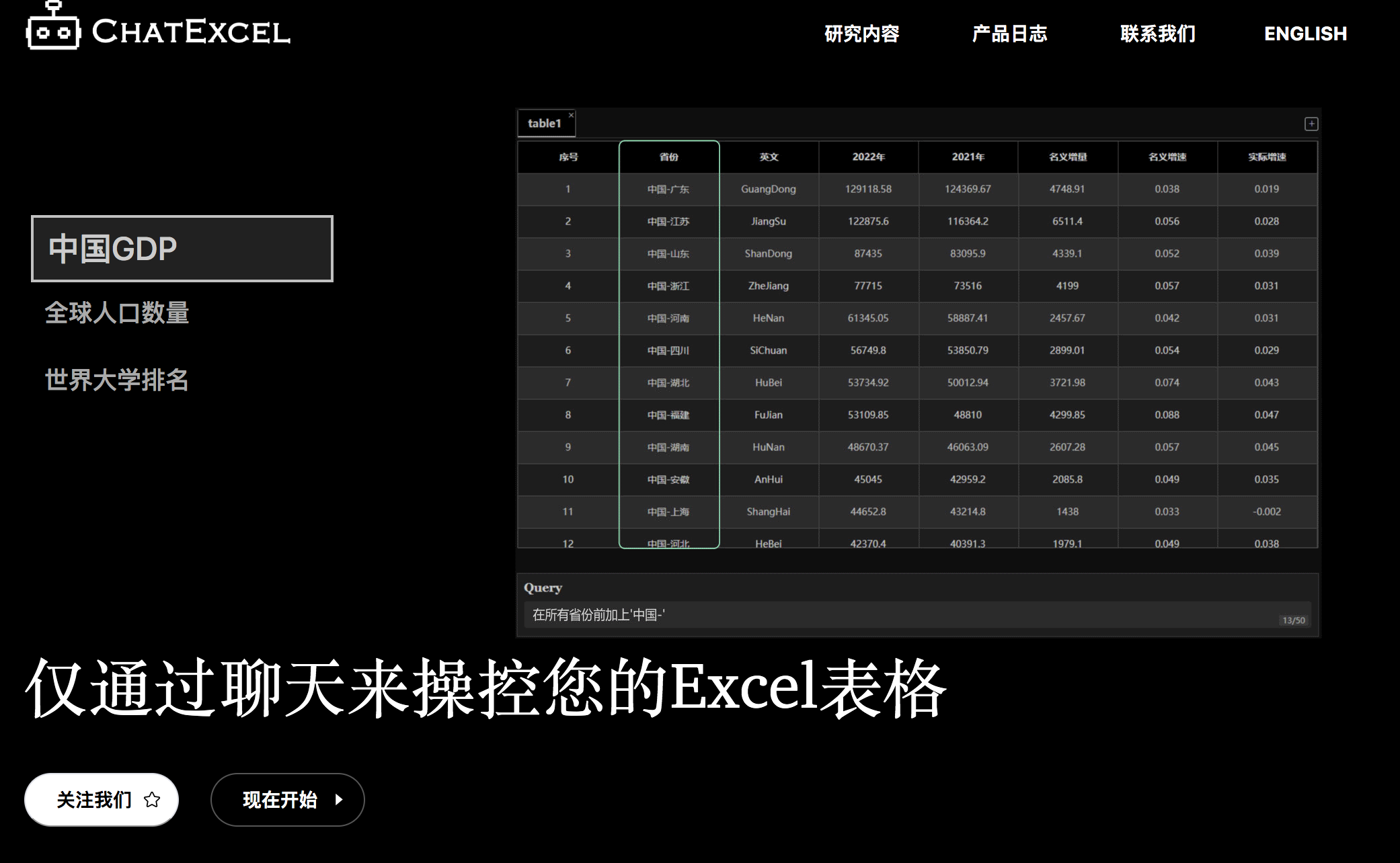
Task: Open the 研究内容 menu item
Action: click(862, 34)
